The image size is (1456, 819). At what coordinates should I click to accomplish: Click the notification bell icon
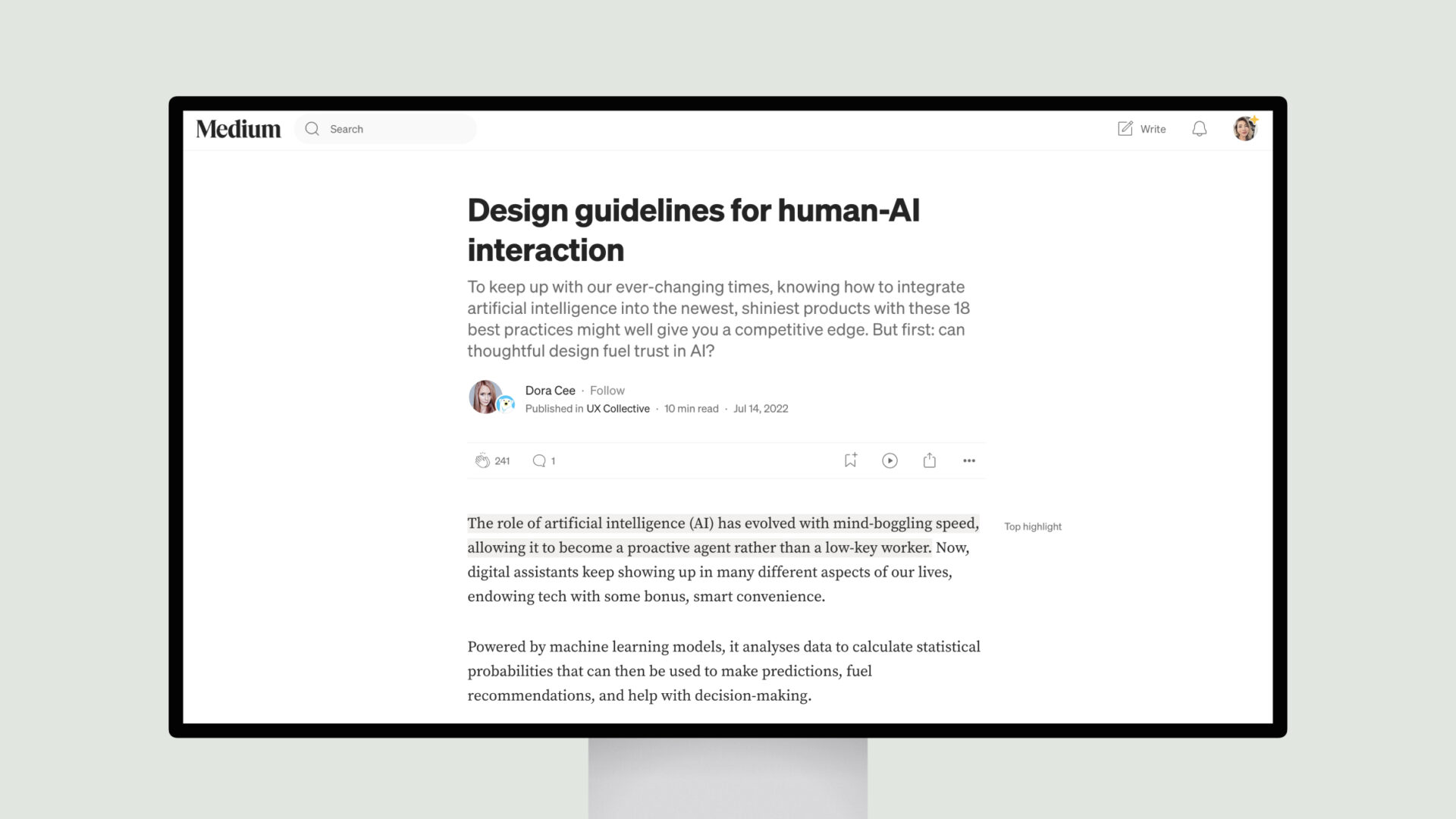point(1199,128)
